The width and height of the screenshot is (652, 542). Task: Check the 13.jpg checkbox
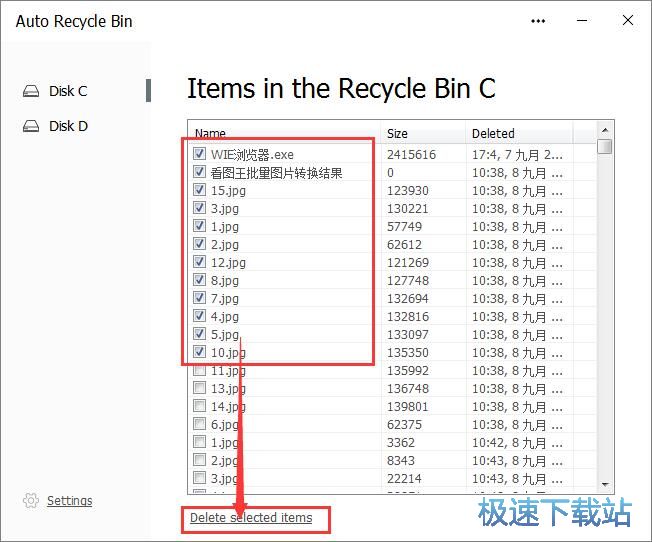coord(199,388)
